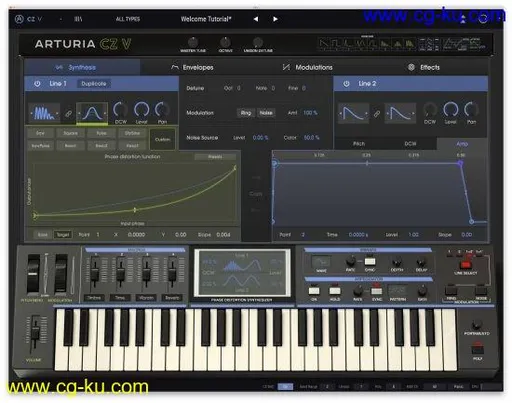Click the Line 1 Level knob

point(141,110)
